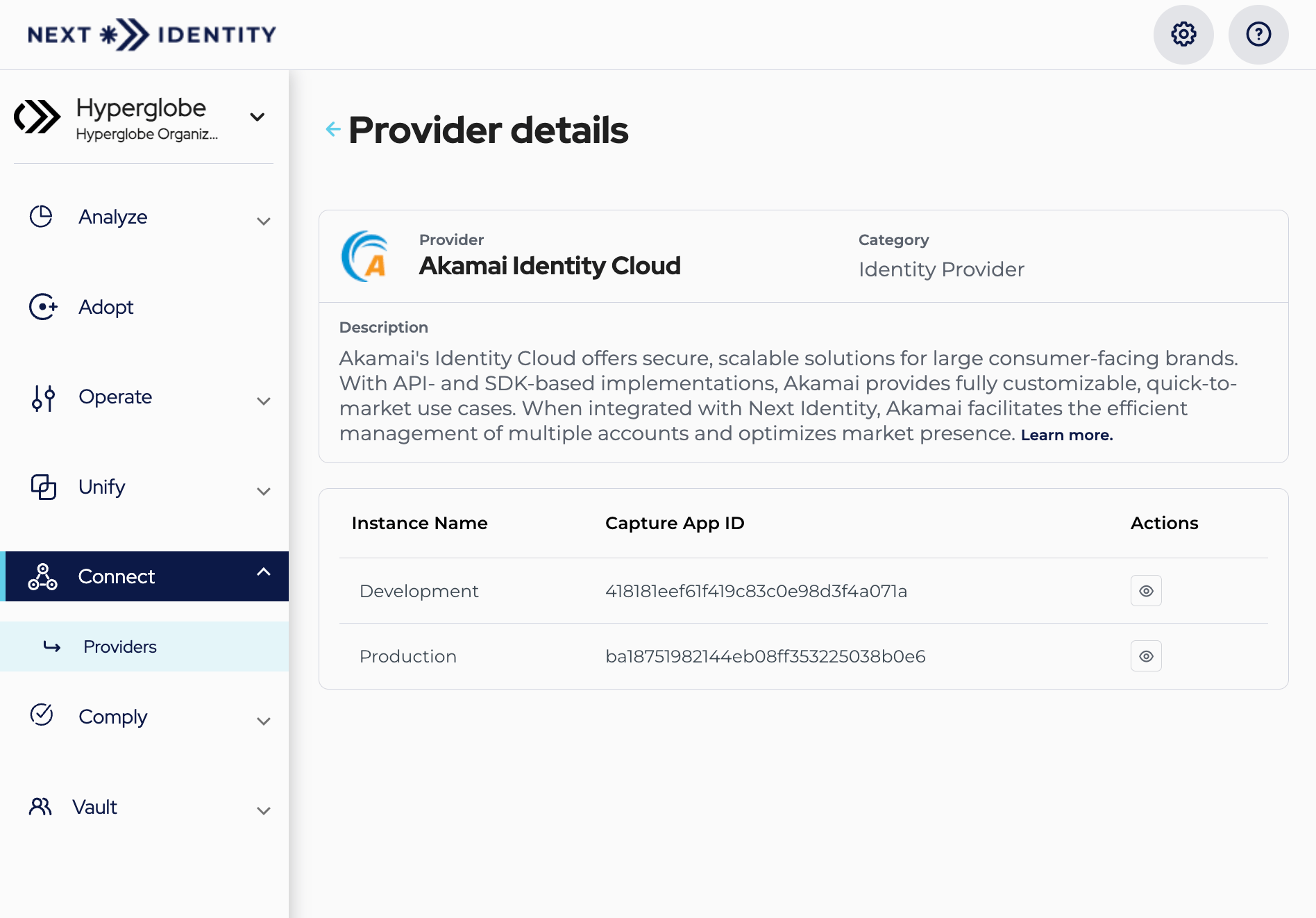The width and height of the screenshot is (1316, 918).
Task: Go back using the arrow beside Provider details
Action: coord(333,129)
